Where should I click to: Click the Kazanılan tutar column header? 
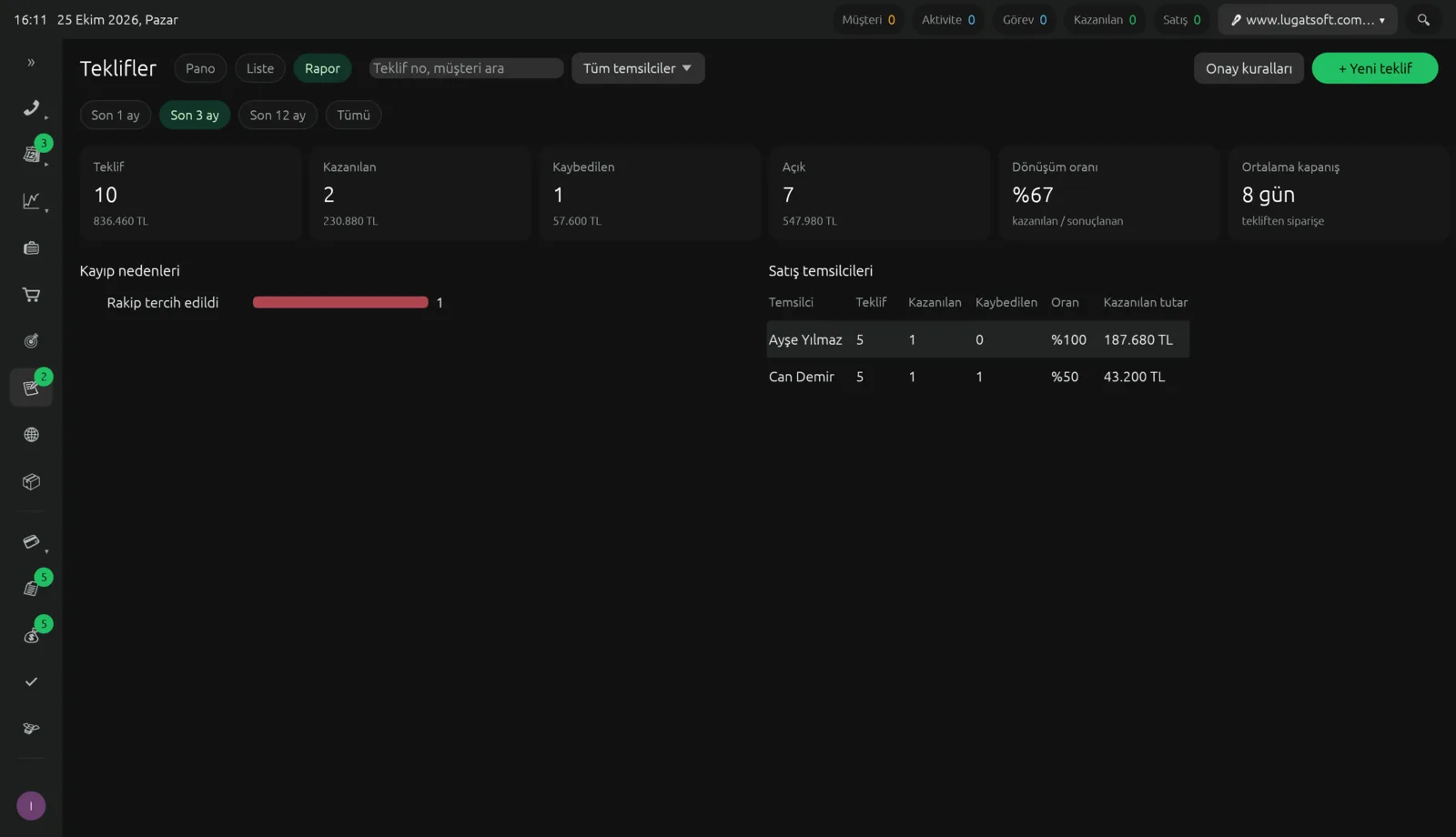(1146, 302)
